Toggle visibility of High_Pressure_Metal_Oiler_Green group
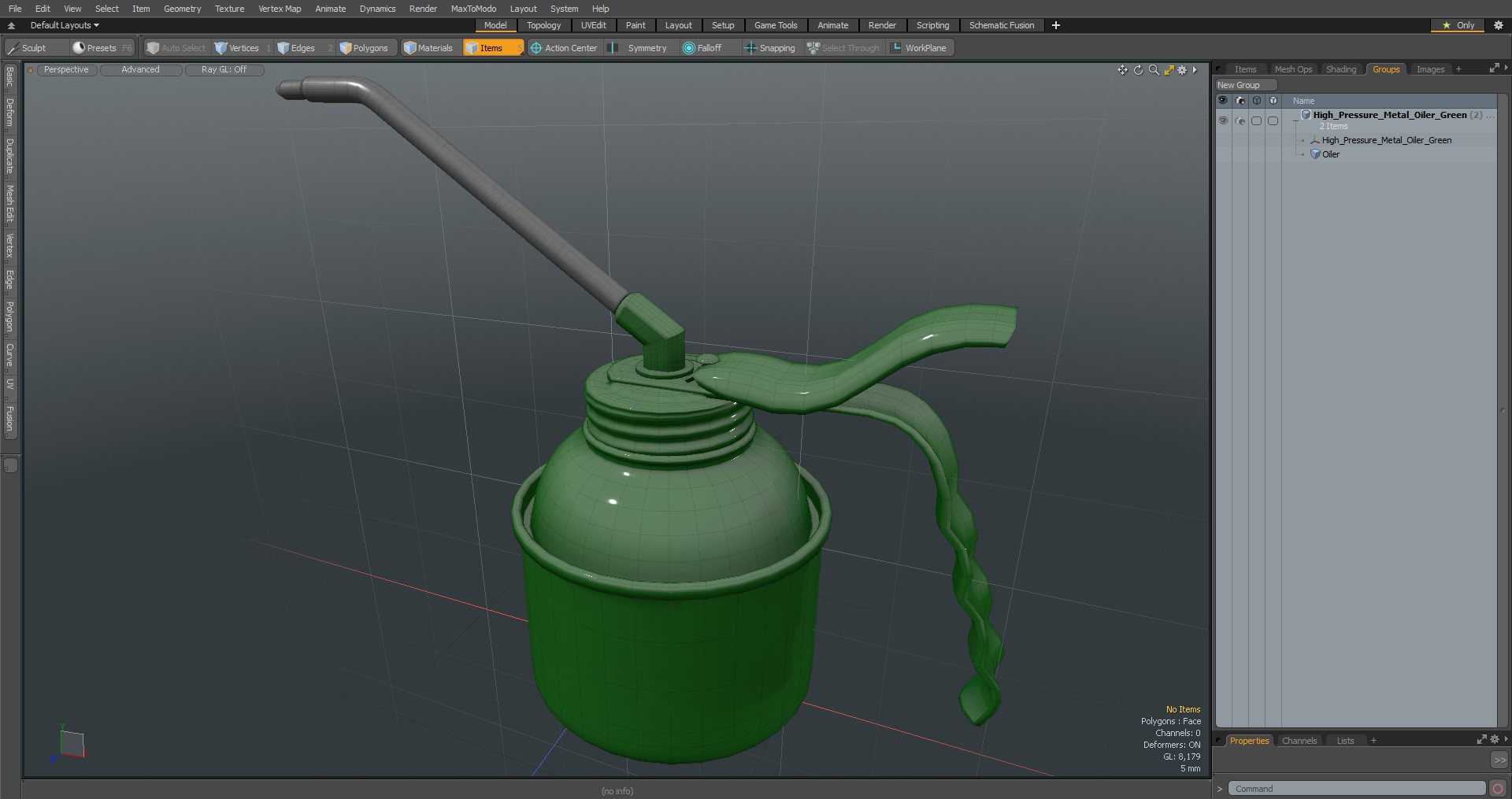The image size is (1512, 799). click(x=1223, y=120)
